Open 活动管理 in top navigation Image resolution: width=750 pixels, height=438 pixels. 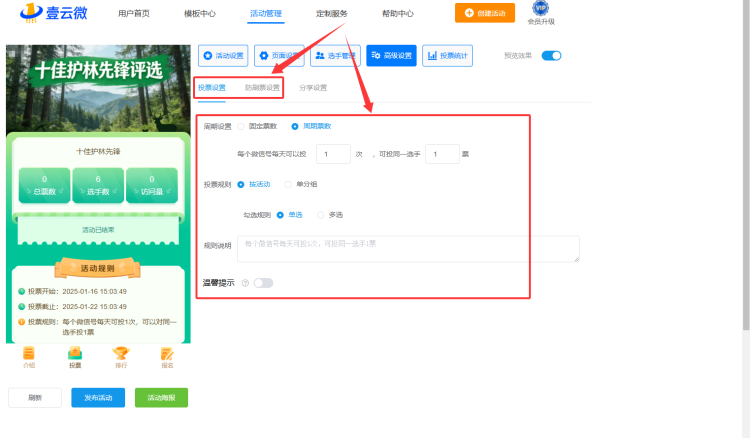click(266, 13)
